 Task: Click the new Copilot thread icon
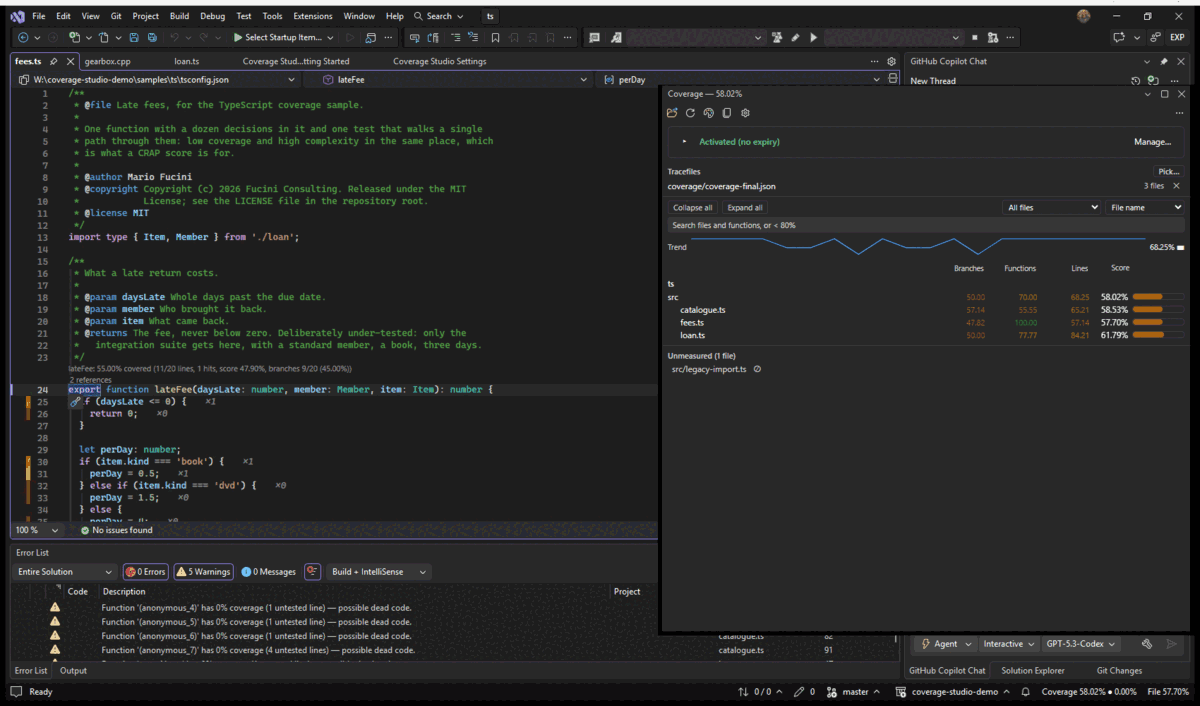(1153, 81)
